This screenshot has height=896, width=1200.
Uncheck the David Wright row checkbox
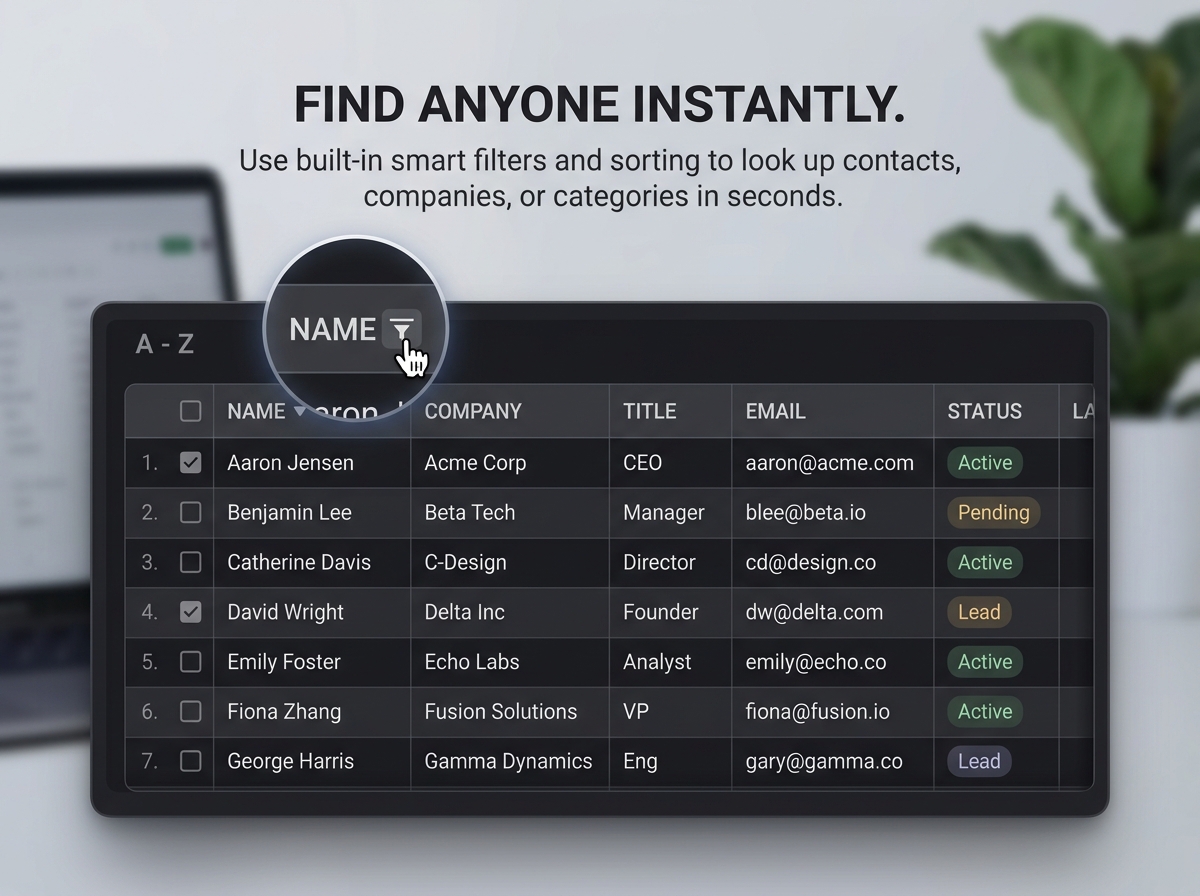point(190,612)
